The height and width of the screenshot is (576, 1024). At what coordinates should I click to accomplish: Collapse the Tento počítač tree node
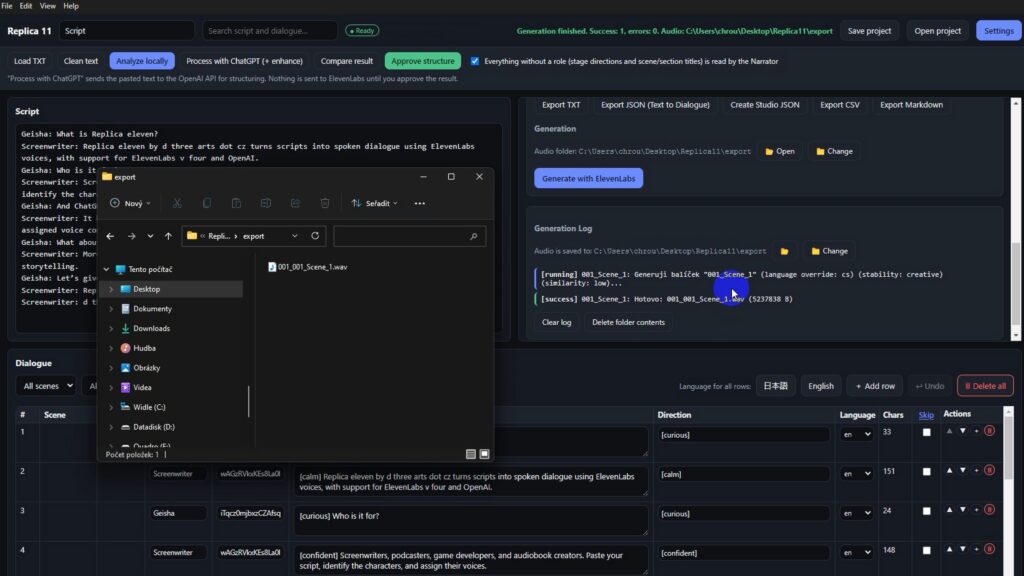[106, 269]
